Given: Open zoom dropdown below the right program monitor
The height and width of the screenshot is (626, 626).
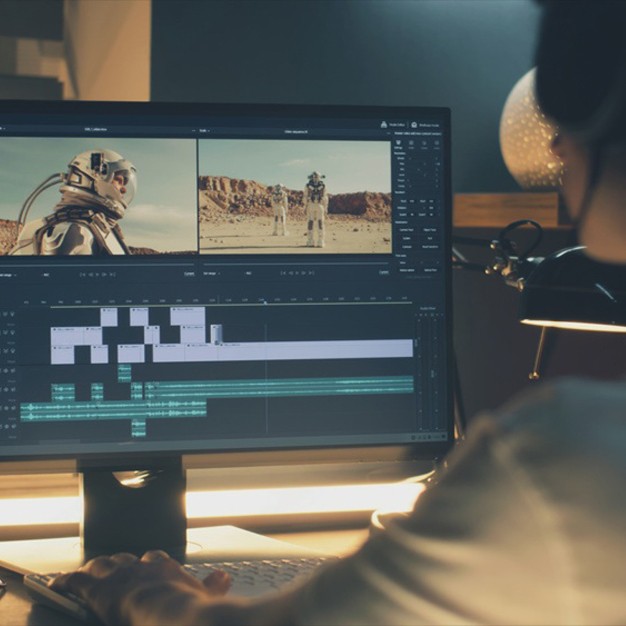Looking at the screenshot, I should (x=212, y=273).
